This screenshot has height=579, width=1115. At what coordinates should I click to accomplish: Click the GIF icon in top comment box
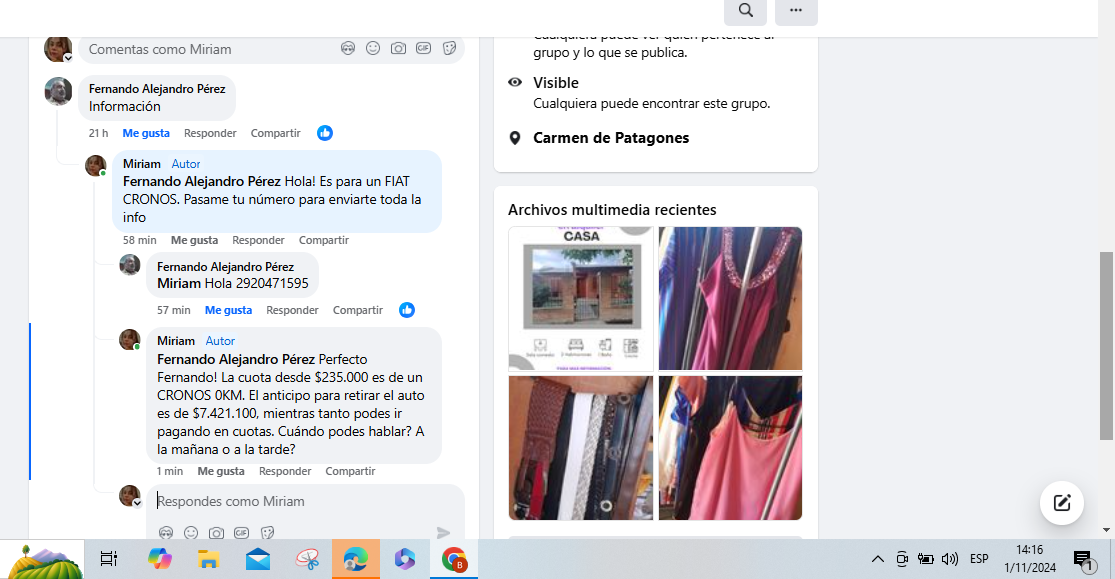tap(424, 48)
